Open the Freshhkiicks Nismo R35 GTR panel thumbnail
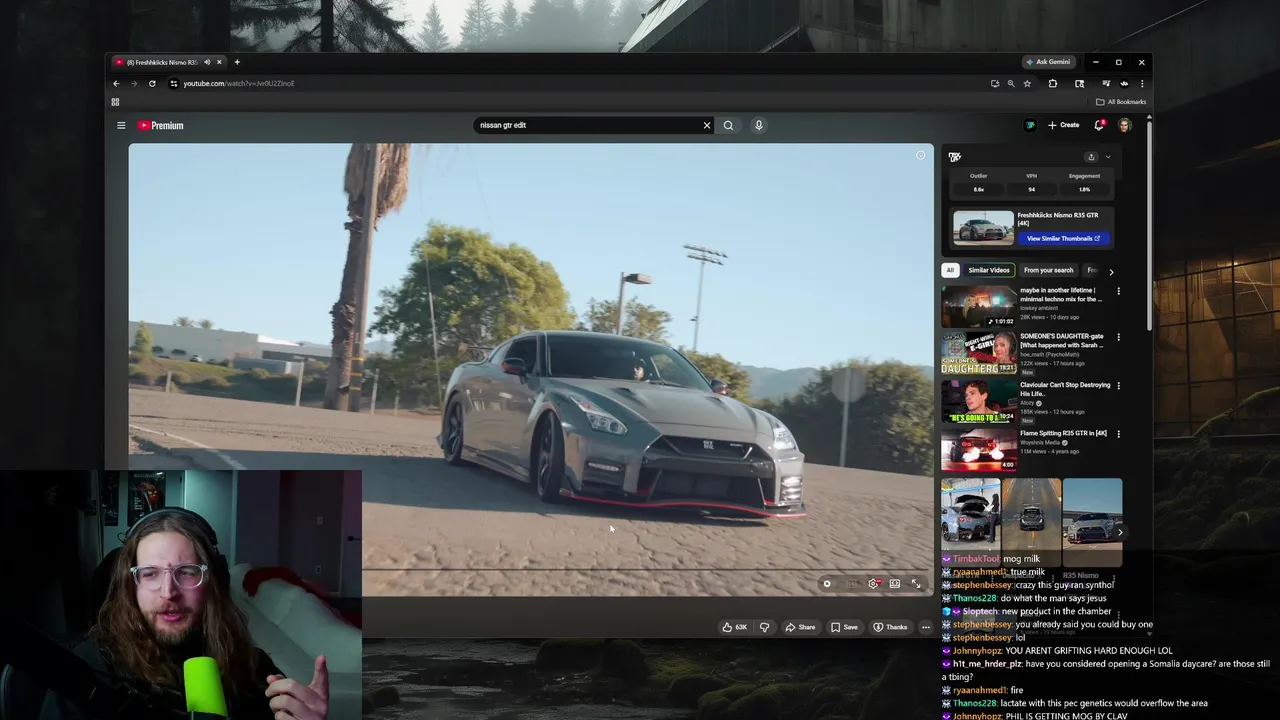The width and height of the screenshot is (1280, 720). point(983,228)
